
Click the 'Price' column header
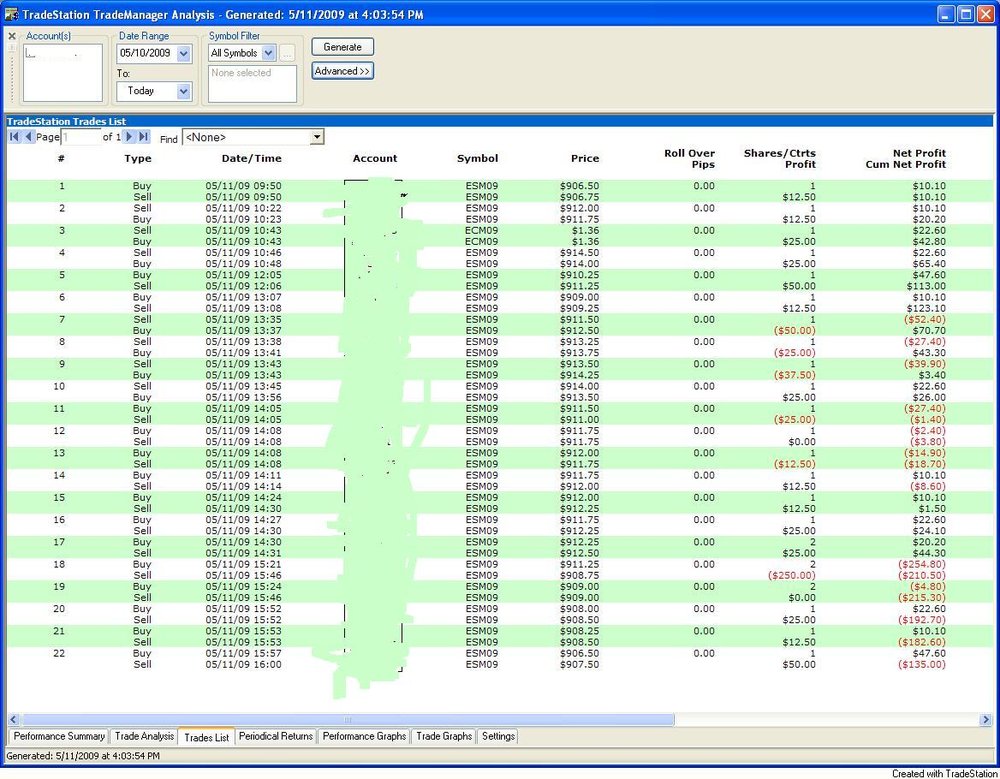coord(585,159)
